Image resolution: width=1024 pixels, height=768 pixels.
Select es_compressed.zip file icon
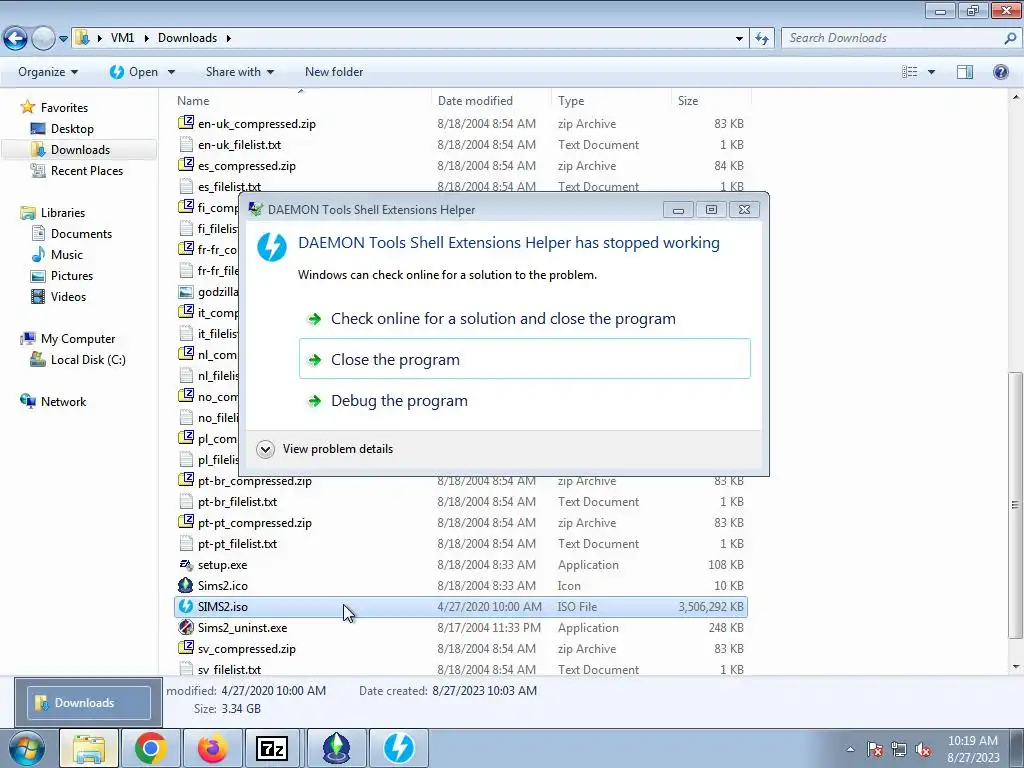click(x=186, y=165)
